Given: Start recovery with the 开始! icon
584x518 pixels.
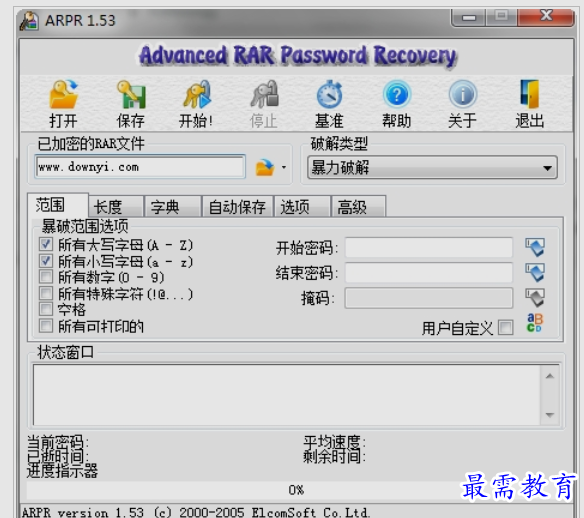Looking at the screenshot, I should pos(196,95).
